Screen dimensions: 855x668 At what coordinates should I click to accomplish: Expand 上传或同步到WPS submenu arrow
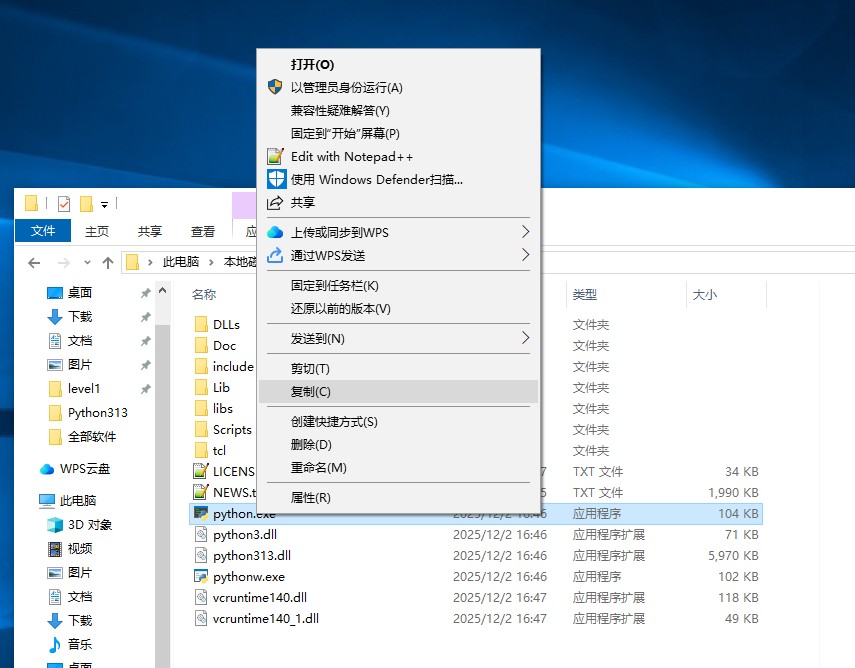pyautogui.click(x=525, y=232)
